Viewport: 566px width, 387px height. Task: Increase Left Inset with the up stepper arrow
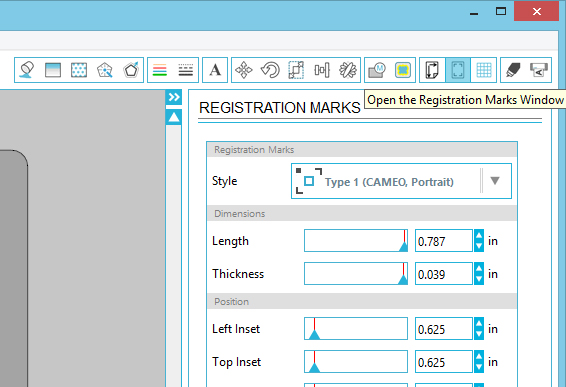479,323
